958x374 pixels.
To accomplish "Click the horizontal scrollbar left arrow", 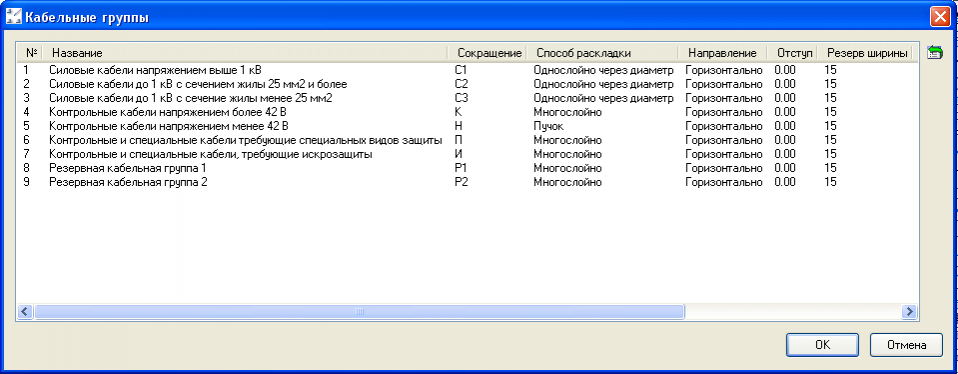I will coord(25,312).
